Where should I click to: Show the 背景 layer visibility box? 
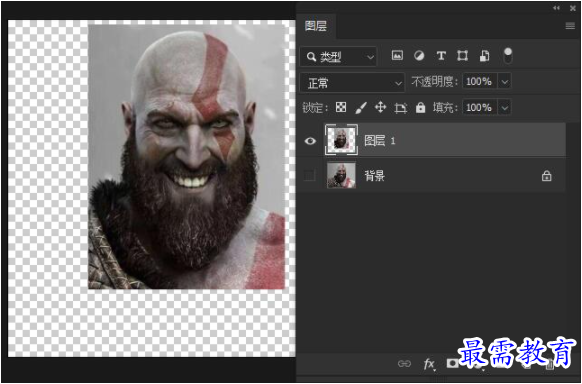[x=310, y=175]
